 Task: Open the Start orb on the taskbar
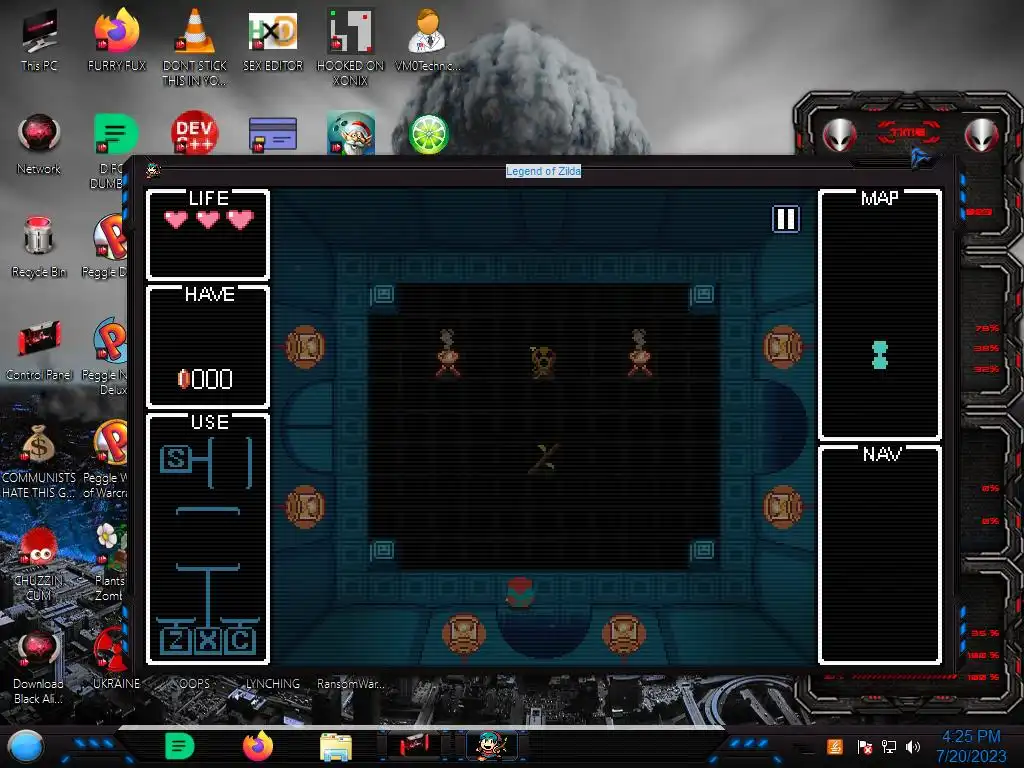(26, 747)
